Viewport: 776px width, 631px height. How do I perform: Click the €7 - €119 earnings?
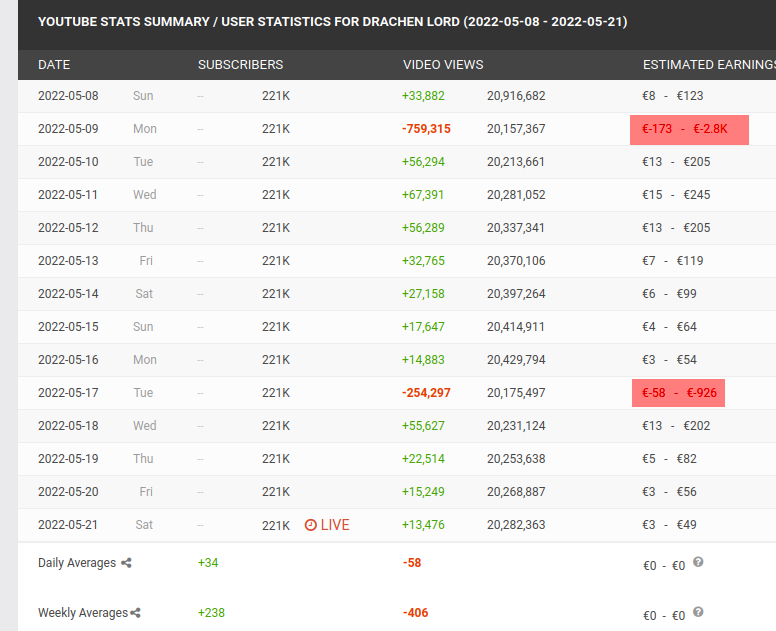tap(673, 261)
